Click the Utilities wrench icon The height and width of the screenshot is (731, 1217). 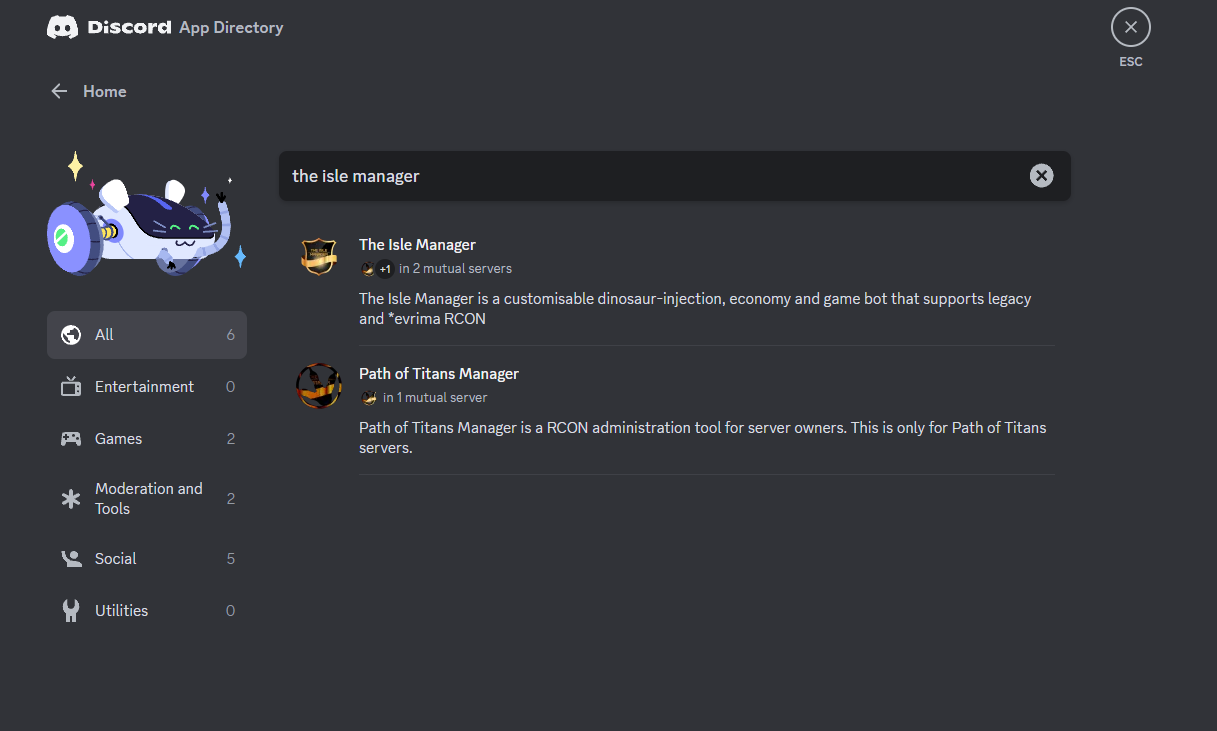pos(71,611)
